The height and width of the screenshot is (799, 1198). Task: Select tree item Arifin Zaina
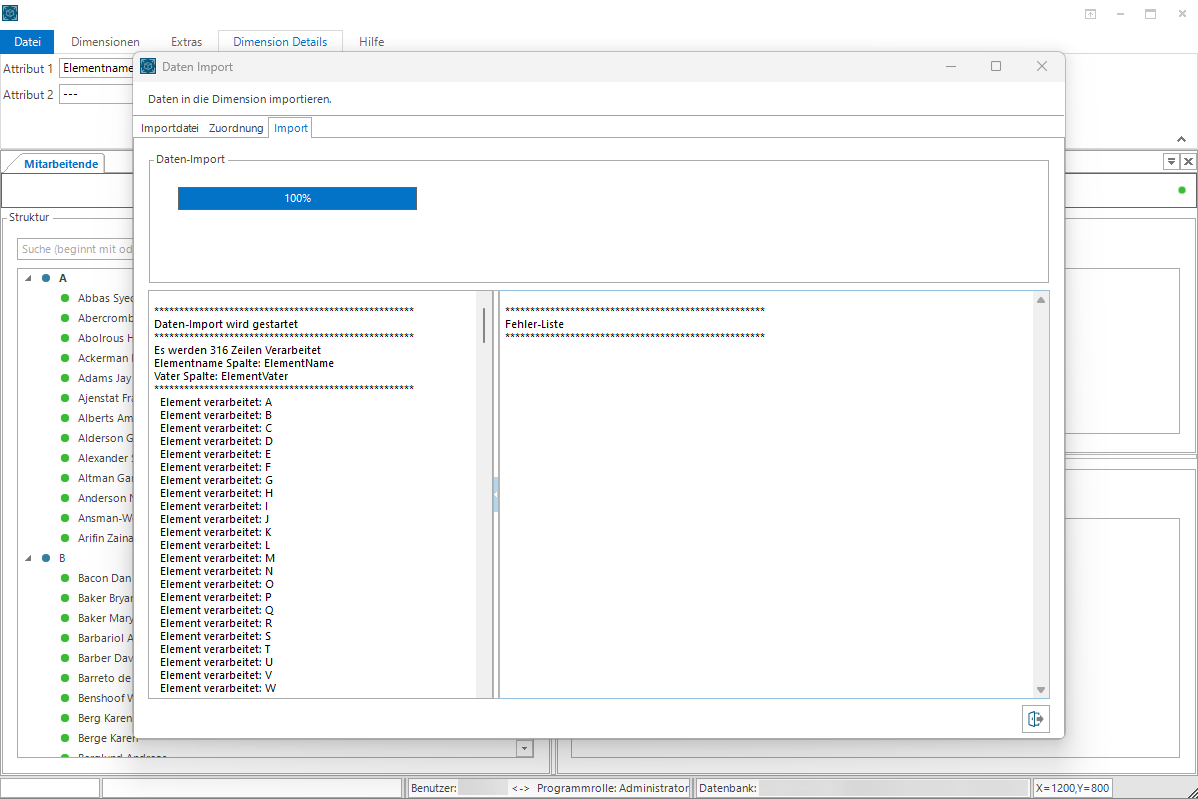pyautogui.click(x=105, y=538)
